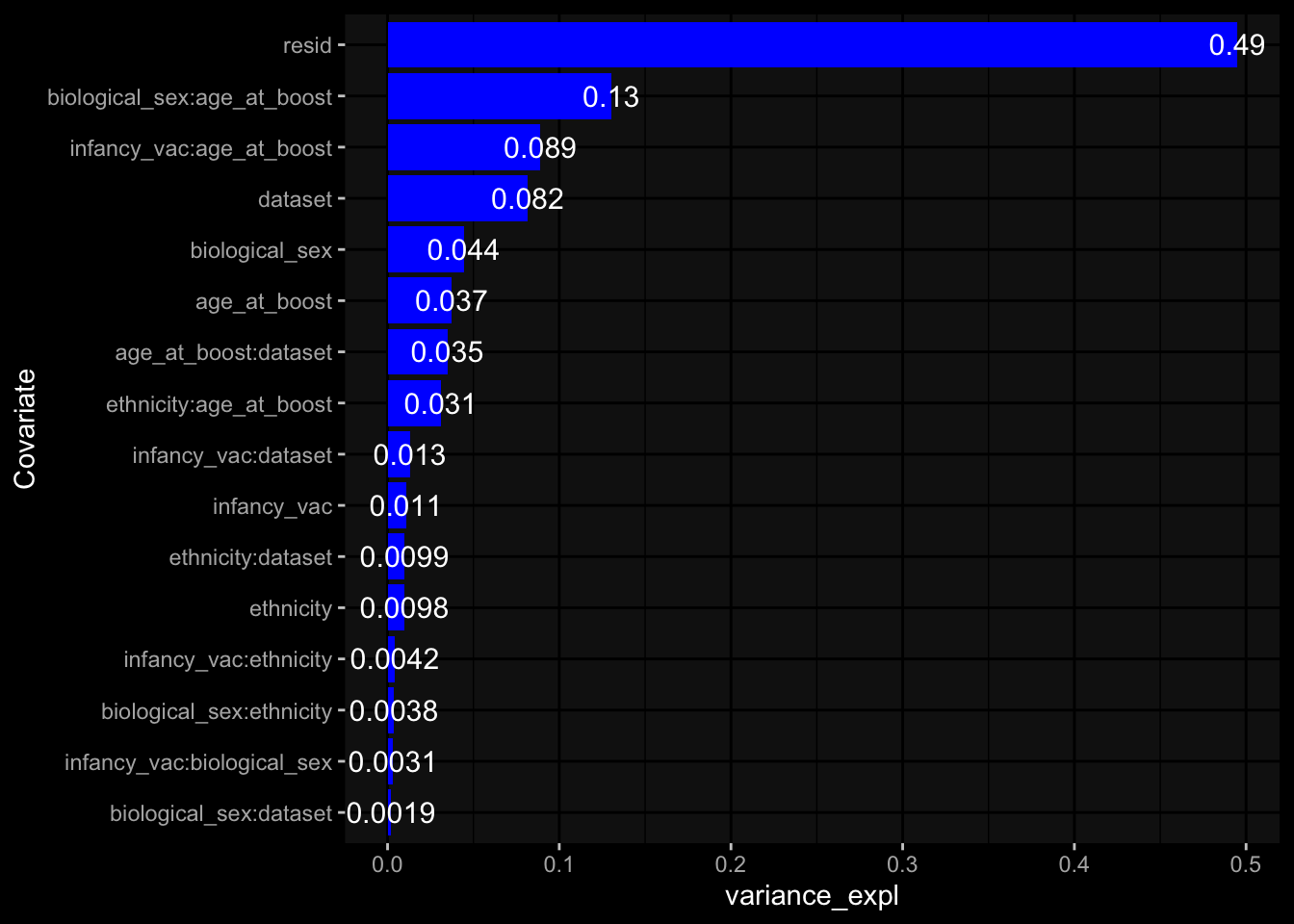Select the 0.035 value label
The width and height of the screenshot is (1294, 924).
447,352
